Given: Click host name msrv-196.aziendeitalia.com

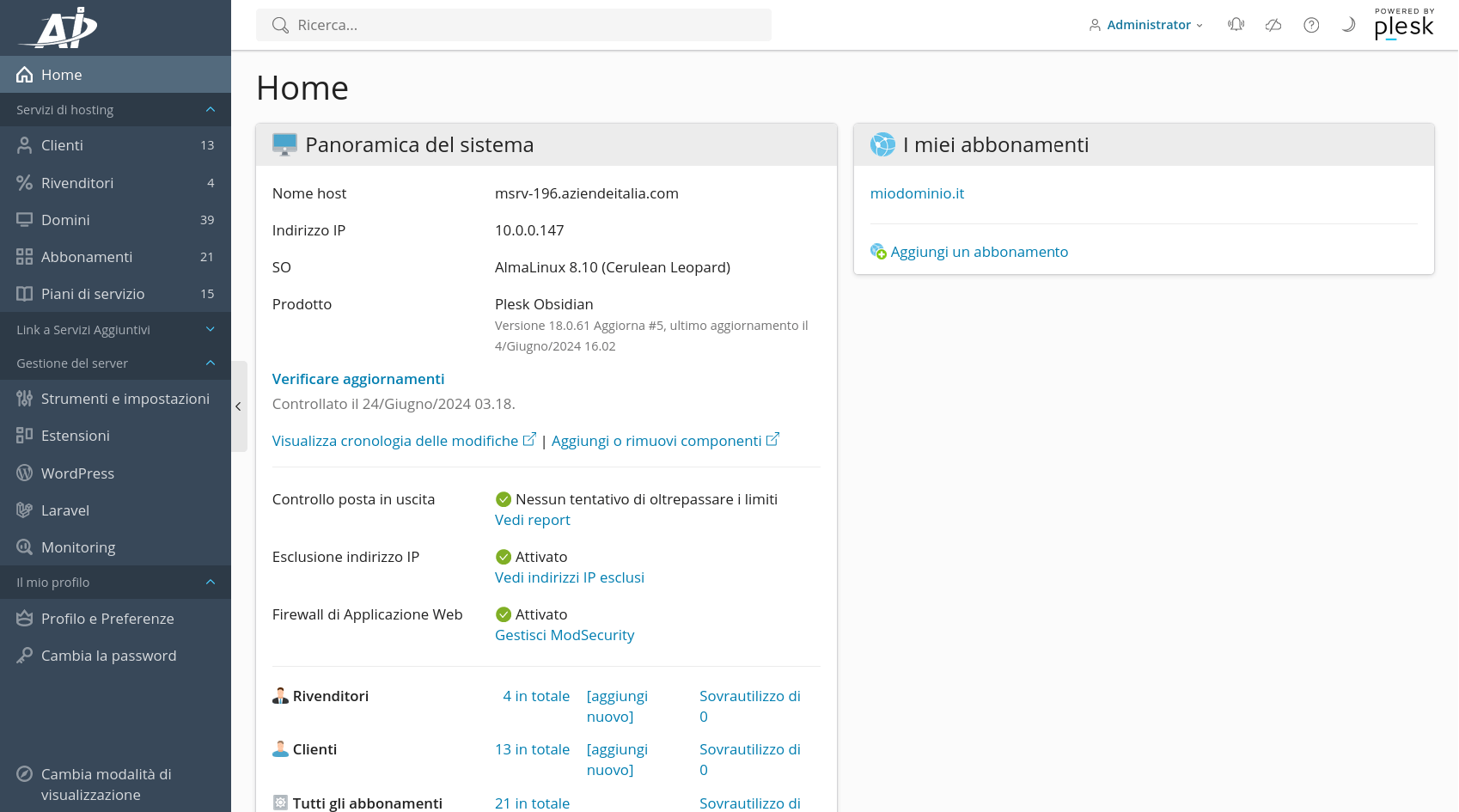Looking at the screenshot, I should point(587,193).
